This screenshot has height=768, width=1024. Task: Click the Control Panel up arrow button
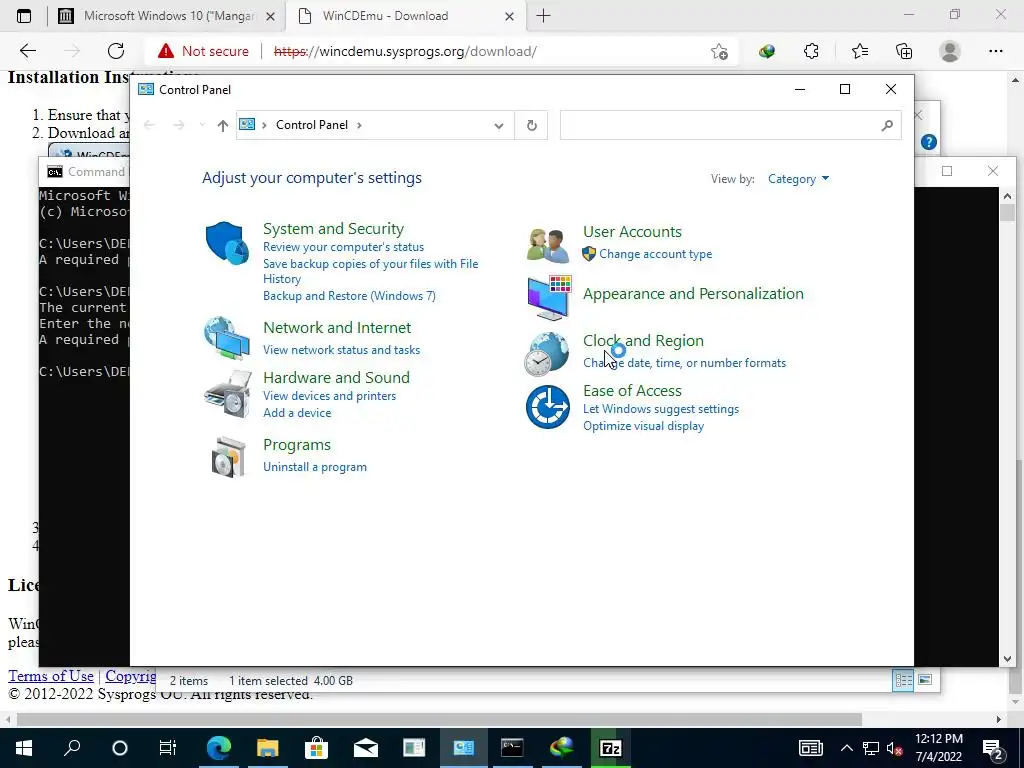point(223,125)
